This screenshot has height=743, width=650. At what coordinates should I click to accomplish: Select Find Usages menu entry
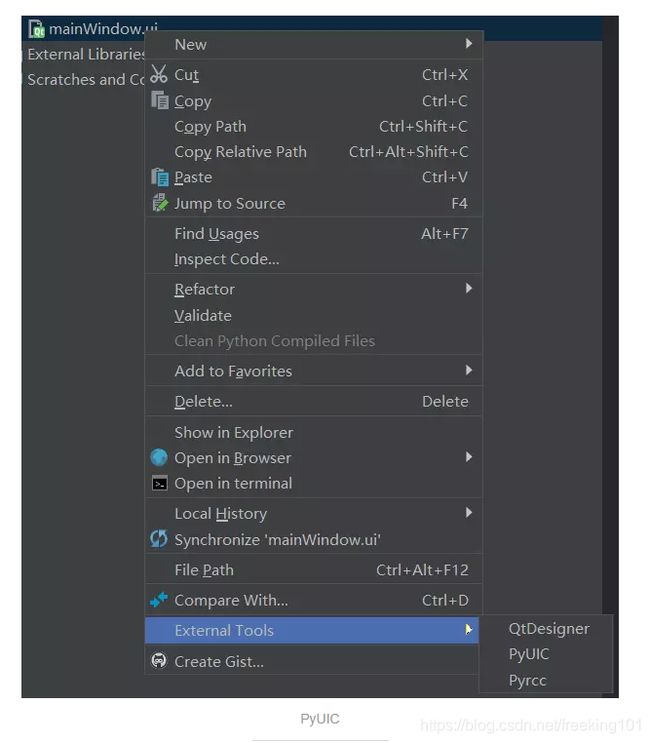pyautogui.click(x=216, y=234)
